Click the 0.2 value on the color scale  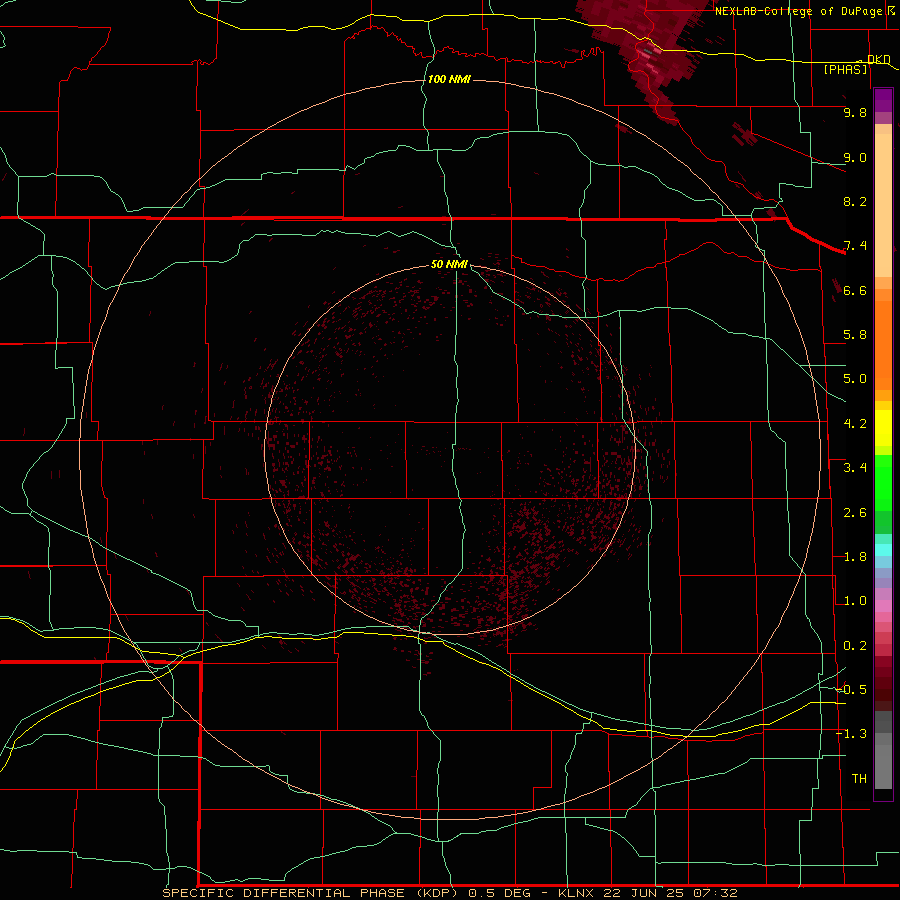855,646
